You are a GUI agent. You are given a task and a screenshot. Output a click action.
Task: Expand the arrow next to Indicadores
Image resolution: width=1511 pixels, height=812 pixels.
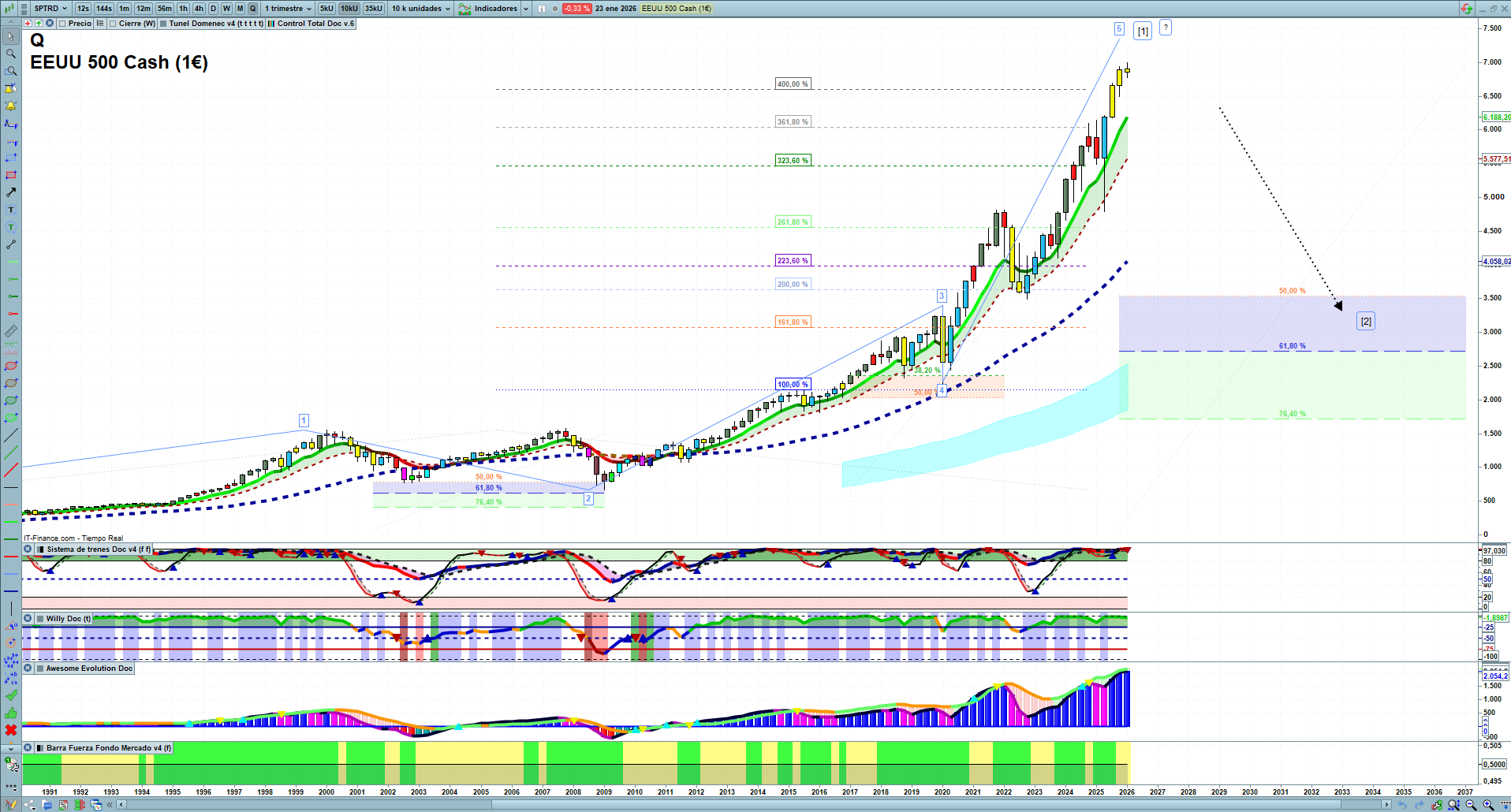(x=526, y=9)
